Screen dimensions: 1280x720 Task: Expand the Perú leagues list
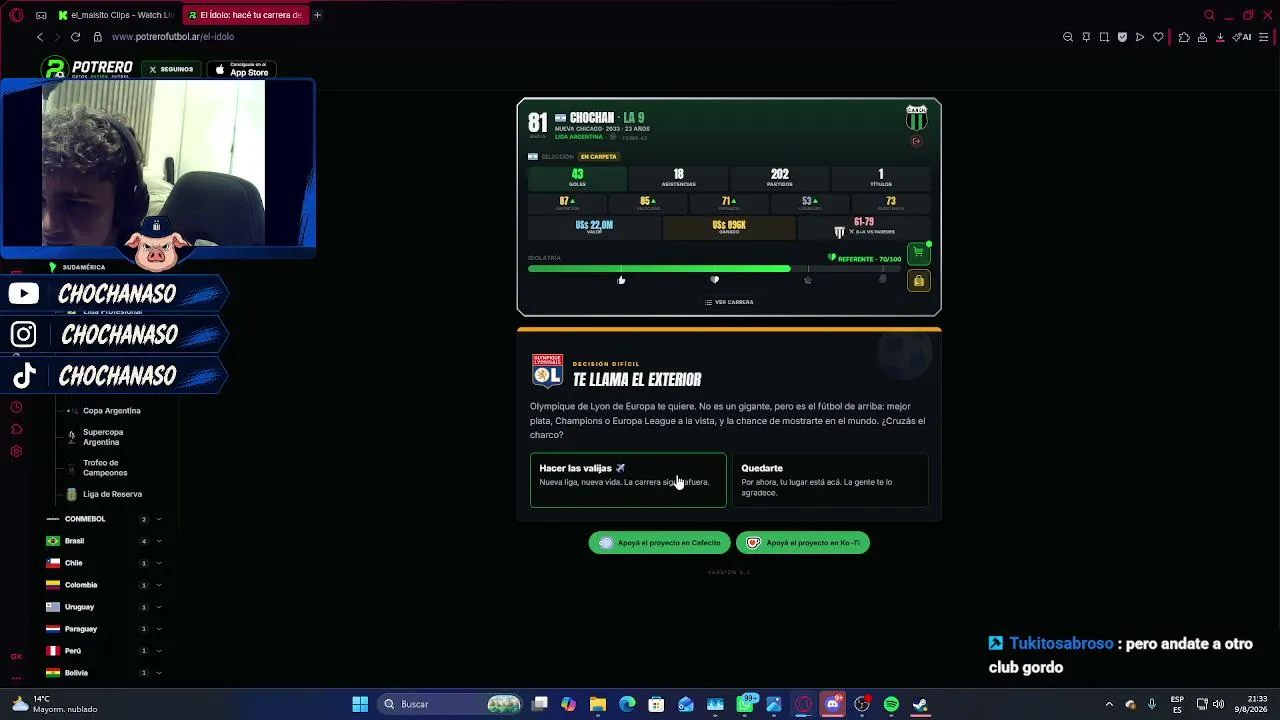(158, 651)
